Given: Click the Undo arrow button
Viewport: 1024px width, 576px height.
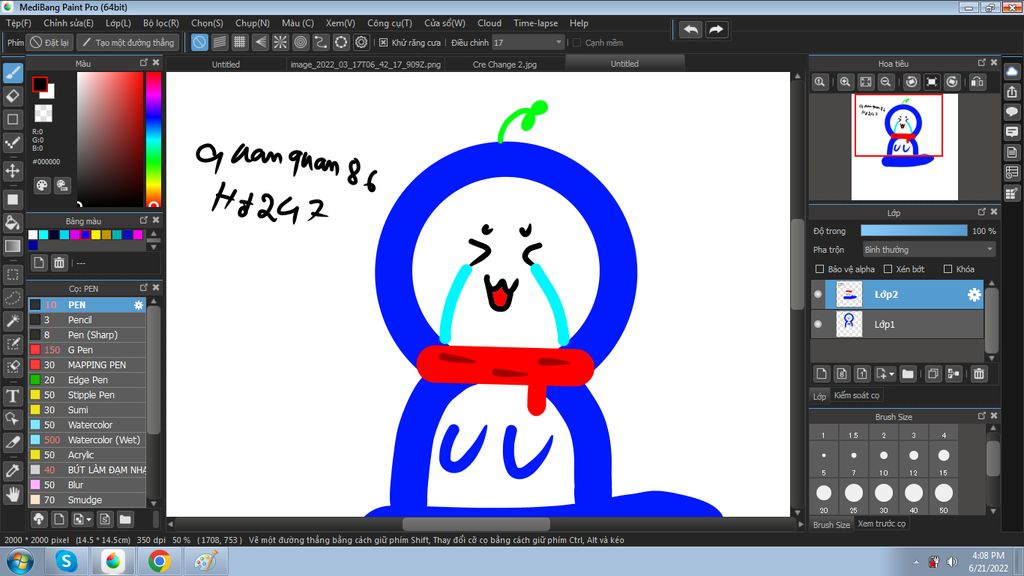Looking at the screenshot, I should [690, 29].
